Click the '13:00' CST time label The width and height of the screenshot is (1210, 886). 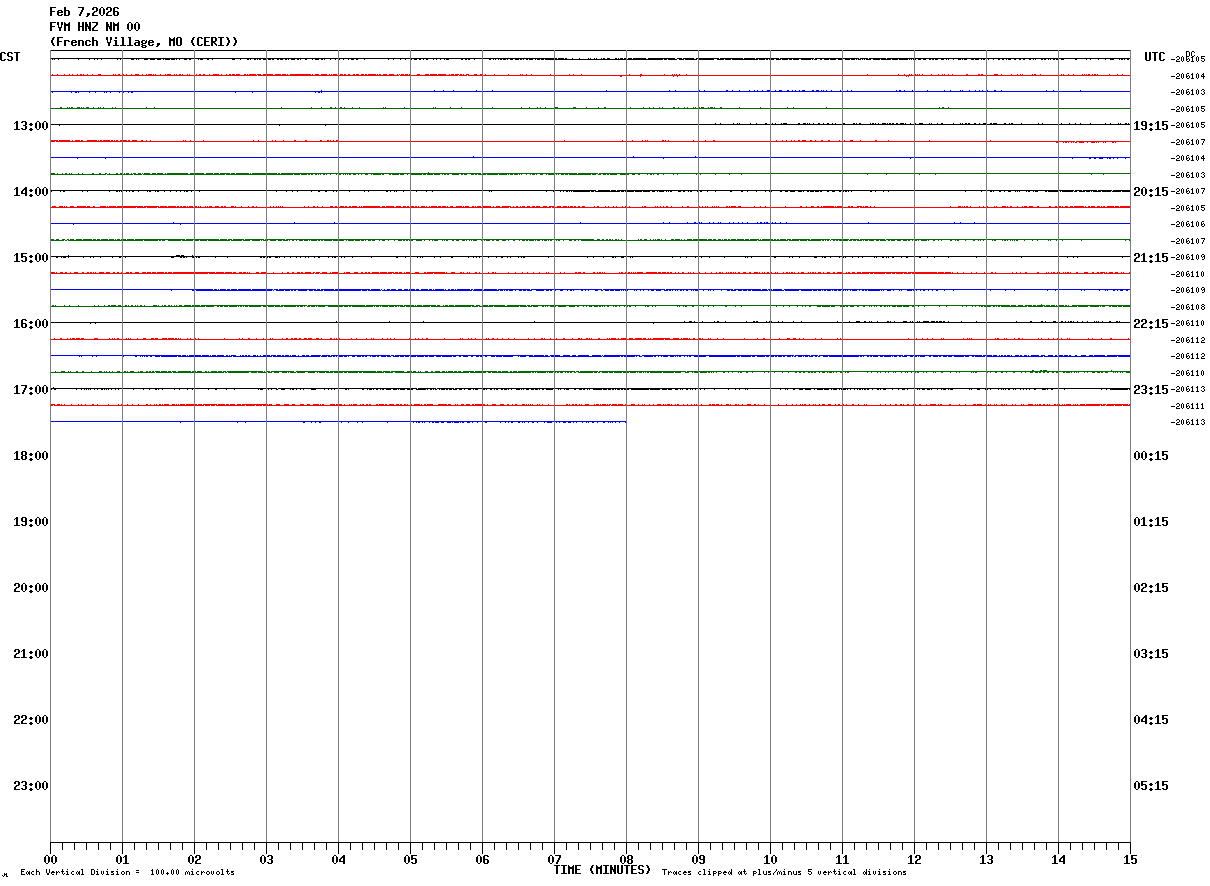[x=31, y=125]
